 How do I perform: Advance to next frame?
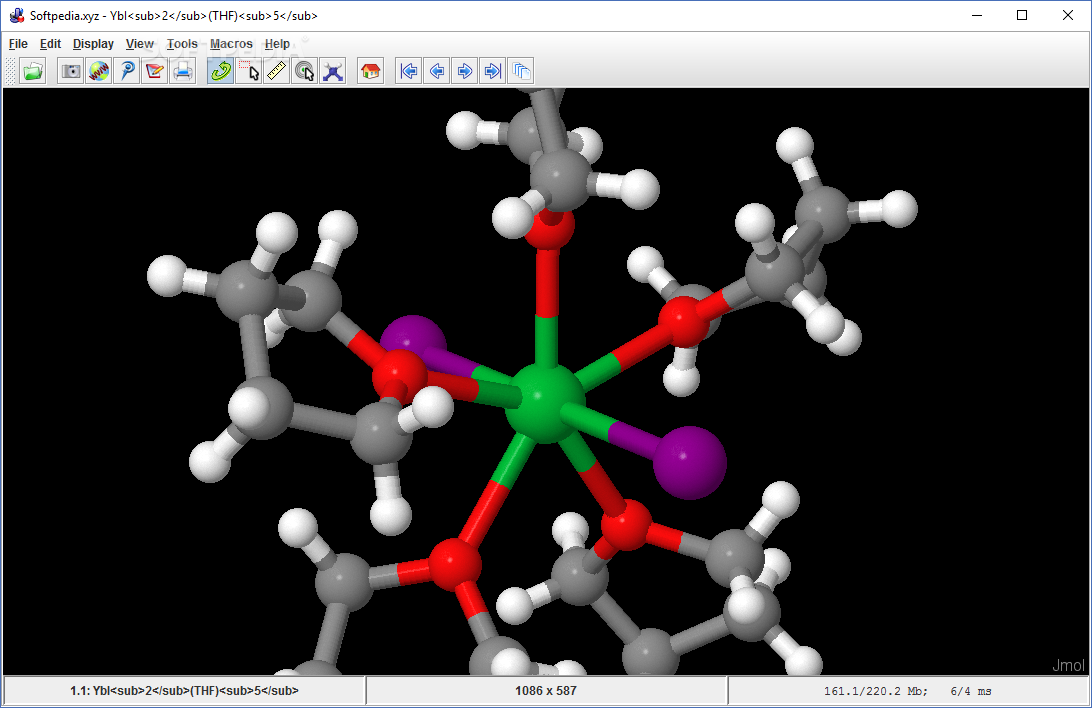(x=465, y=71)
